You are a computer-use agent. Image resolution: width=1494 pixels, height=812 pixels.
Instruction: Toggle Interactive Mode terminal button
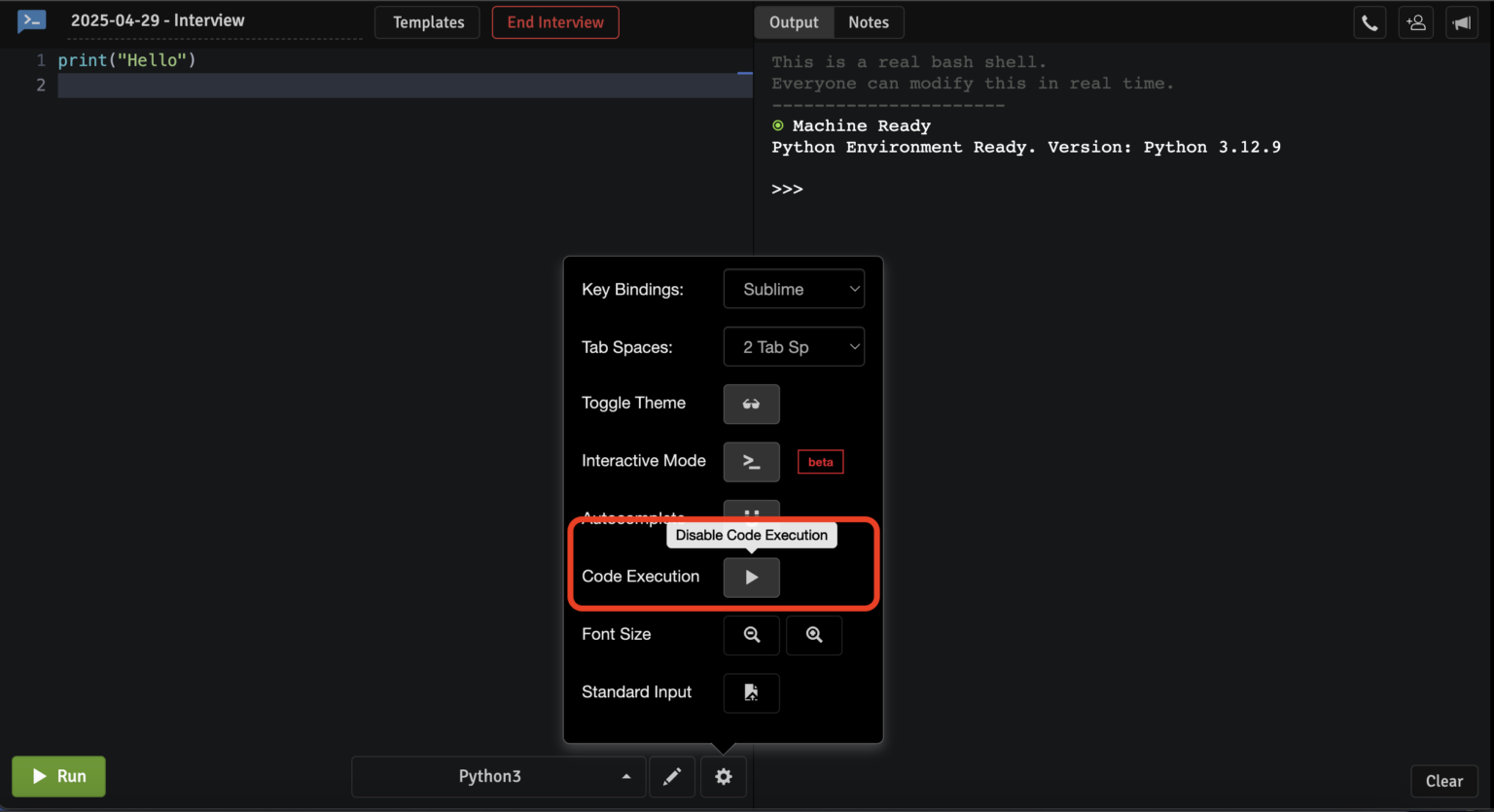pyautogui.click(x=751, y=462)
